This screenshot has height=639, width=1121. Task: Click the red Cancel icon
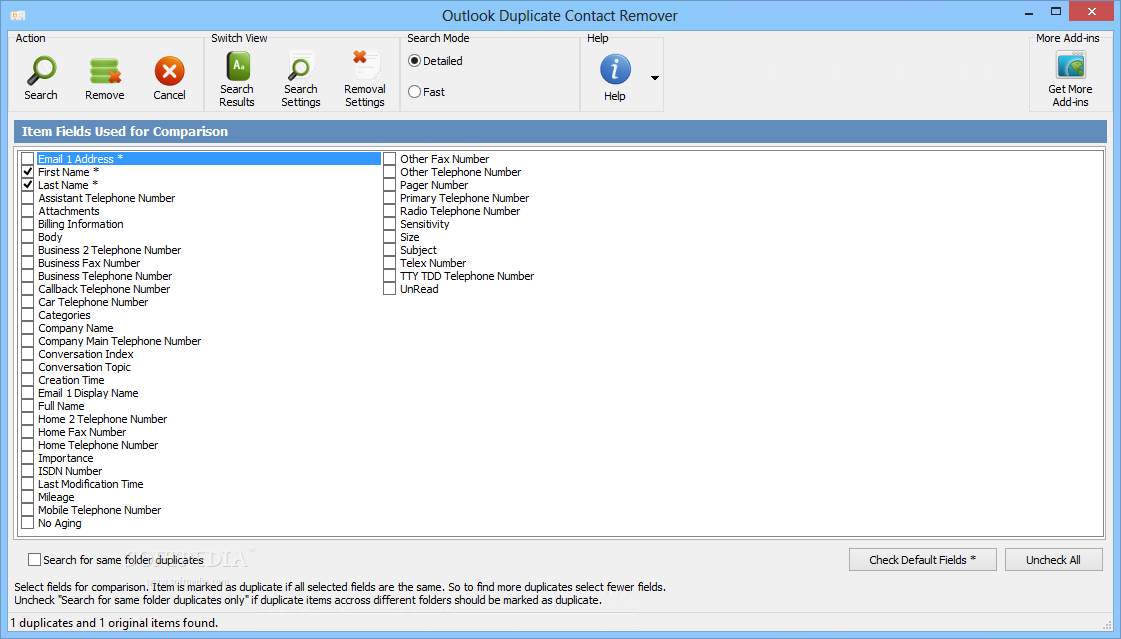pos(169,71)
